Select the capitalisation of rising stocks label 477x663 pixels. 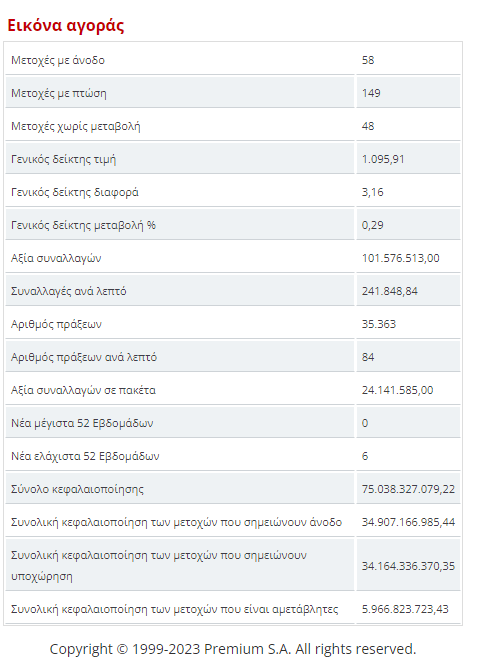pos(176,522)
